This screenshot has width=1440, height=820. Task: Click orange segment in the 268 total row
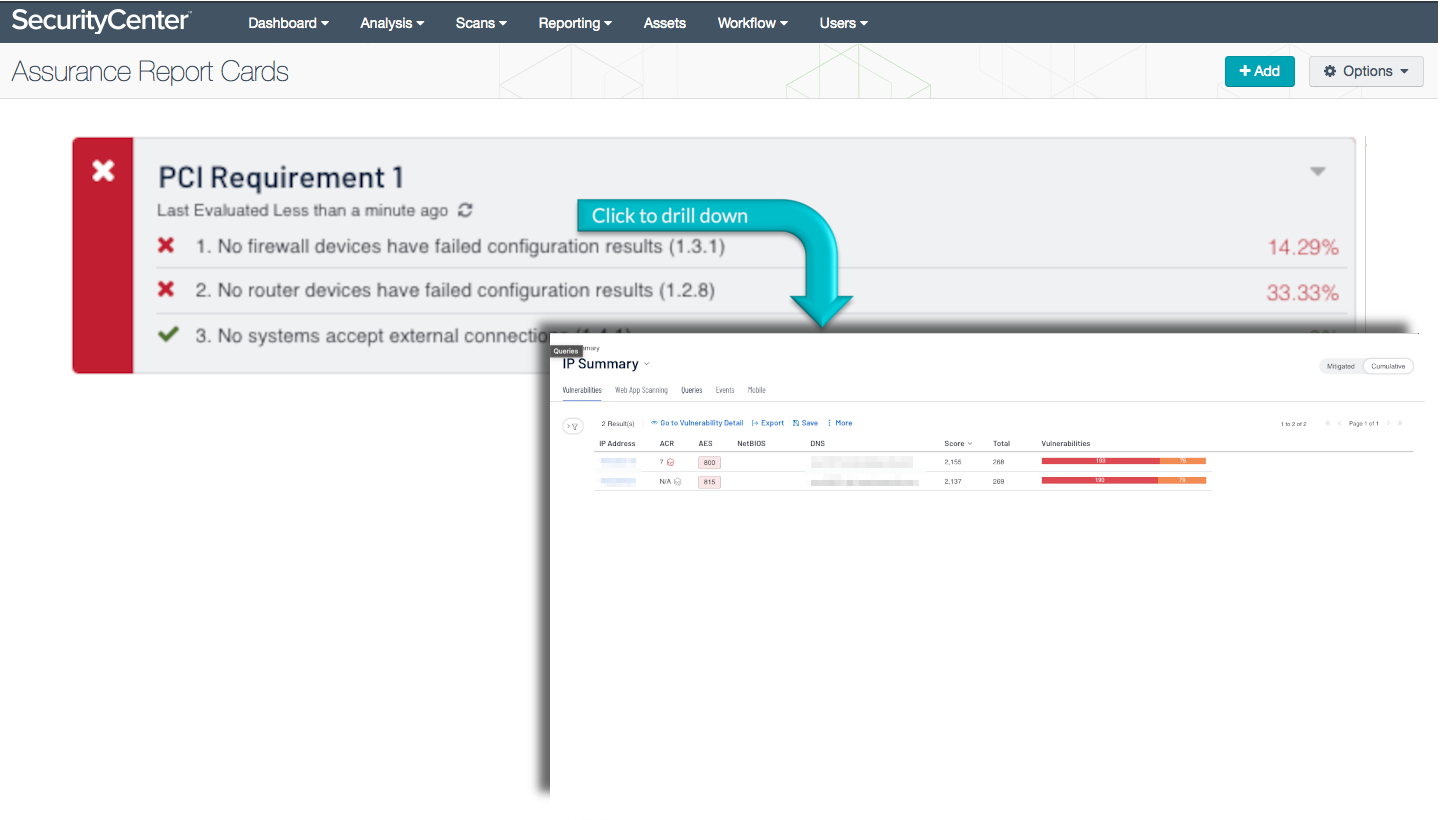(x=1182, y=461)
